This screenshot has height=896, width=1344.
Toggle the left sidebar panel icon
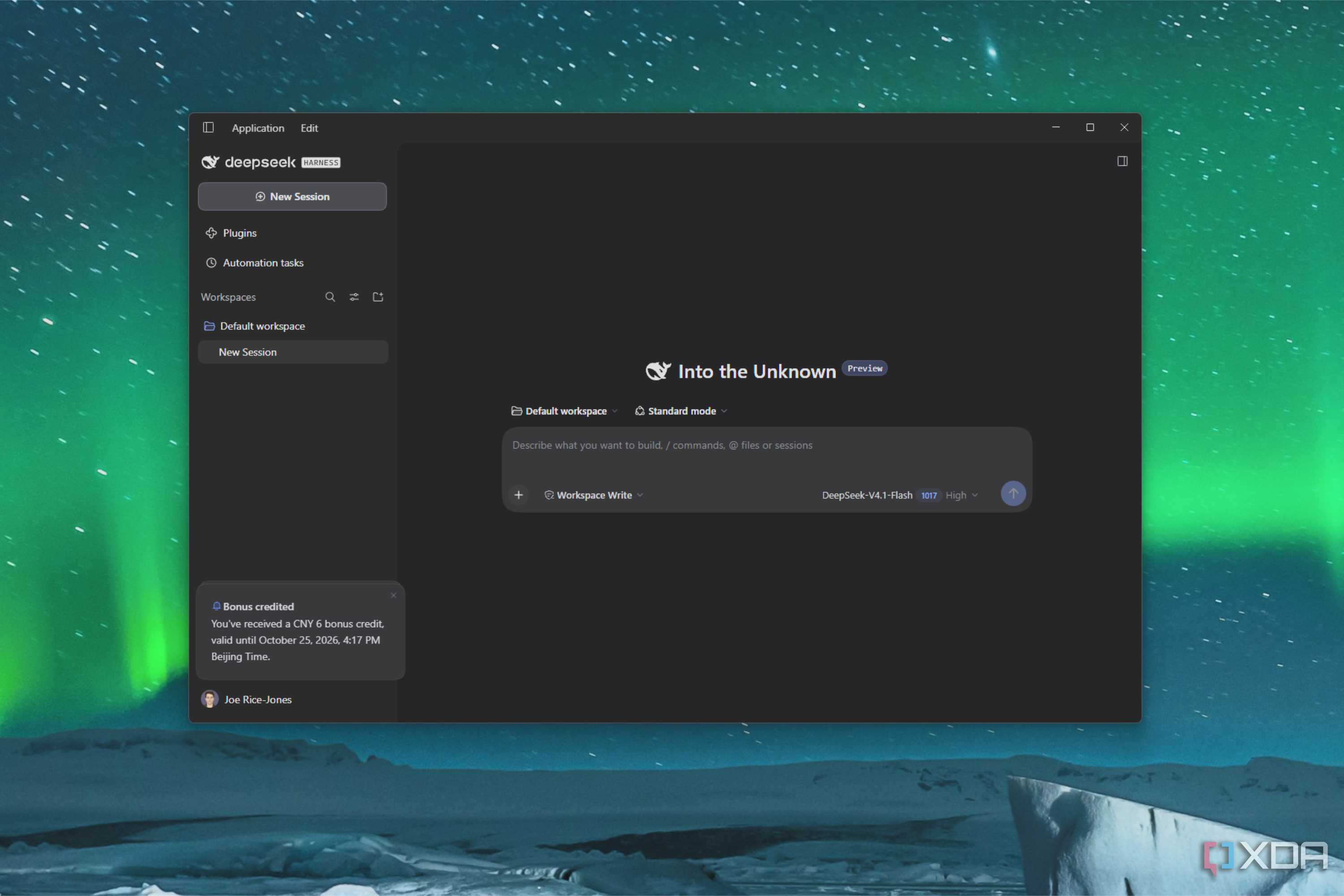coord(208,127)
